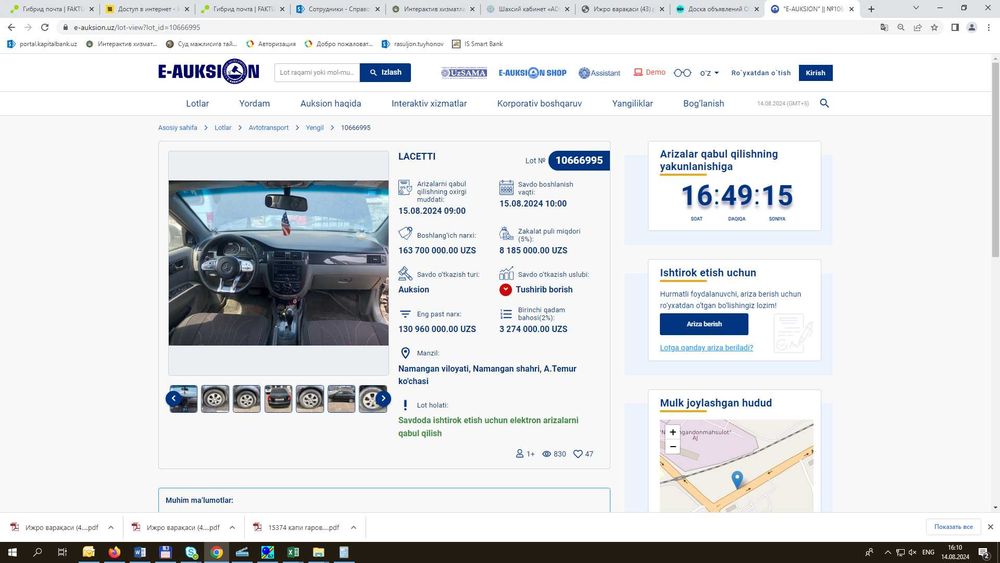Open the Auksion haqida menu
The image size is (1000, 563).
point(330,103)
